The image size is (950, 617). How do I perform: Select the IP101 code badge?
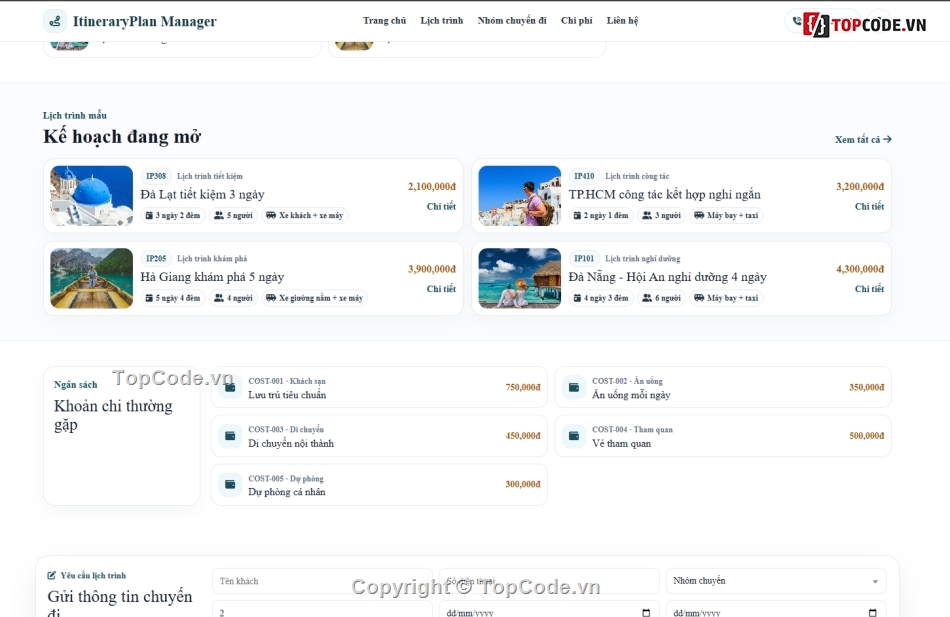[584, 259]
